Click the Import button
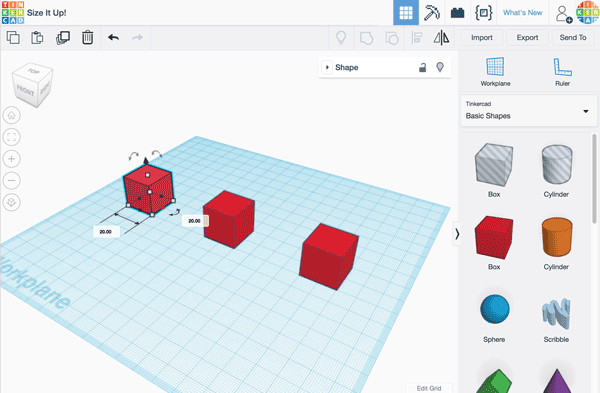This screenshot has height=393, width=600. [481, 38]
